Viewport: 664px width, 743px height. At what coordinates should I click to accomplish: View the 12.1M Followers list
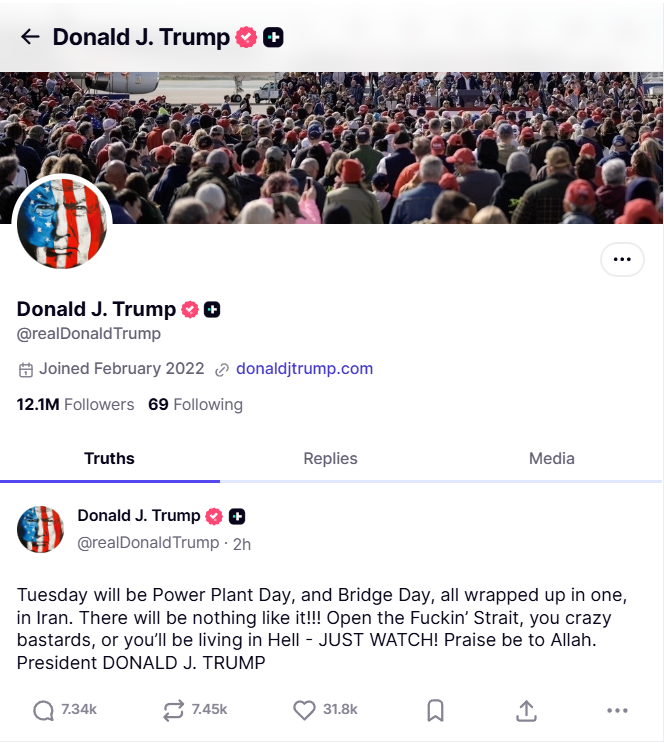[x=75, y=404]
